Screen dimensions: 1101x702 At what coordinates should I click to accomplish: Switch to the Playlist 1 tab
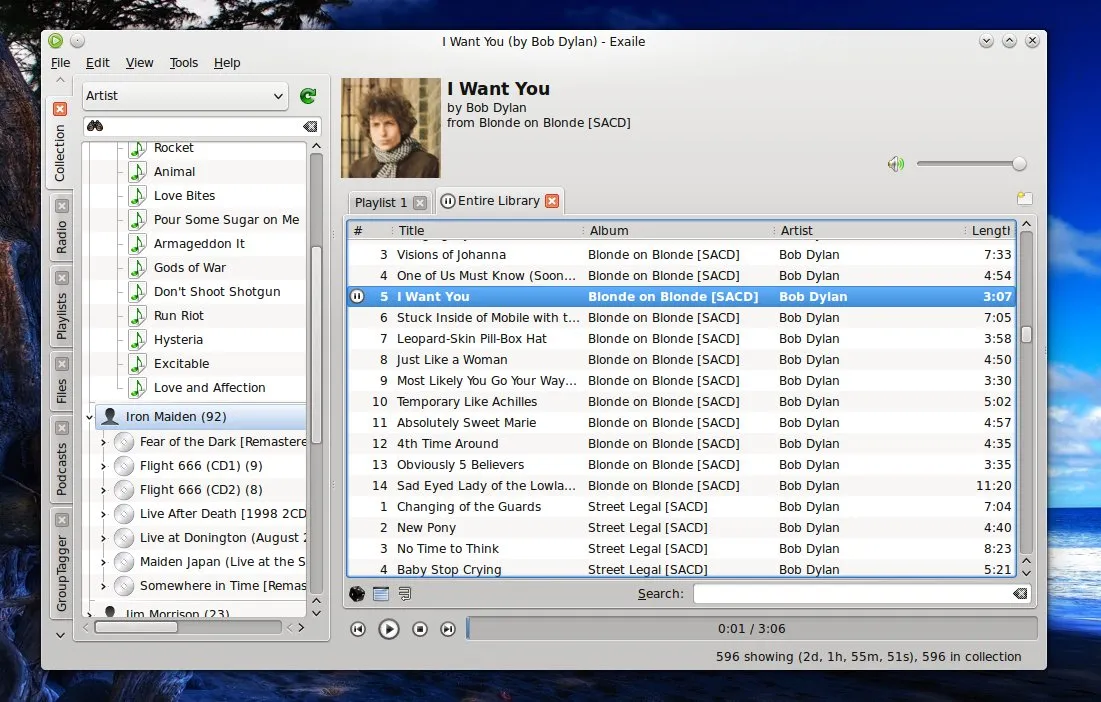(381, 202)
